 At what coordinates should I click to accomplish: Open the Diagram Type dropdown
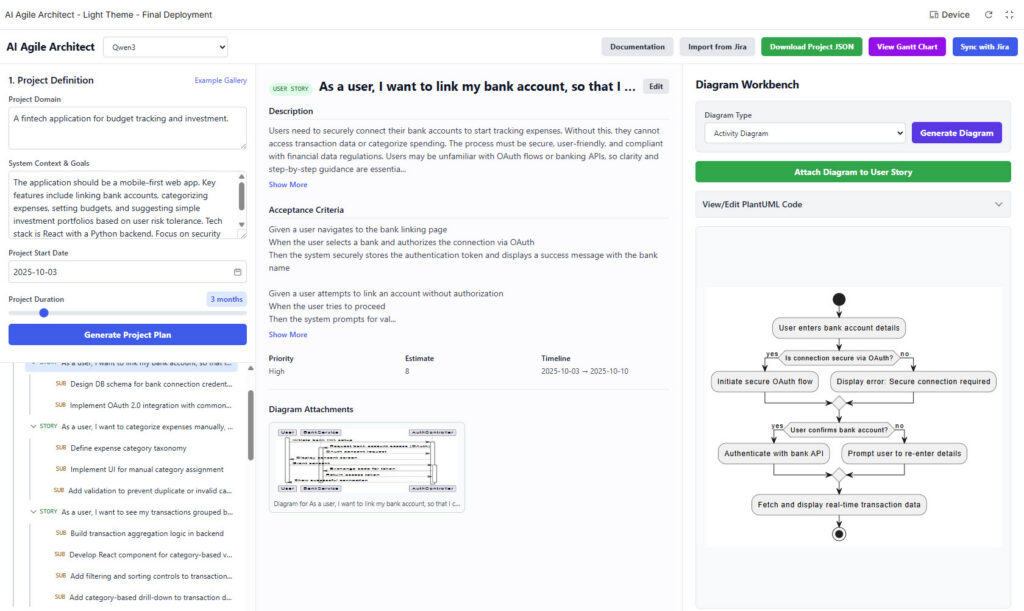(804, 133)
